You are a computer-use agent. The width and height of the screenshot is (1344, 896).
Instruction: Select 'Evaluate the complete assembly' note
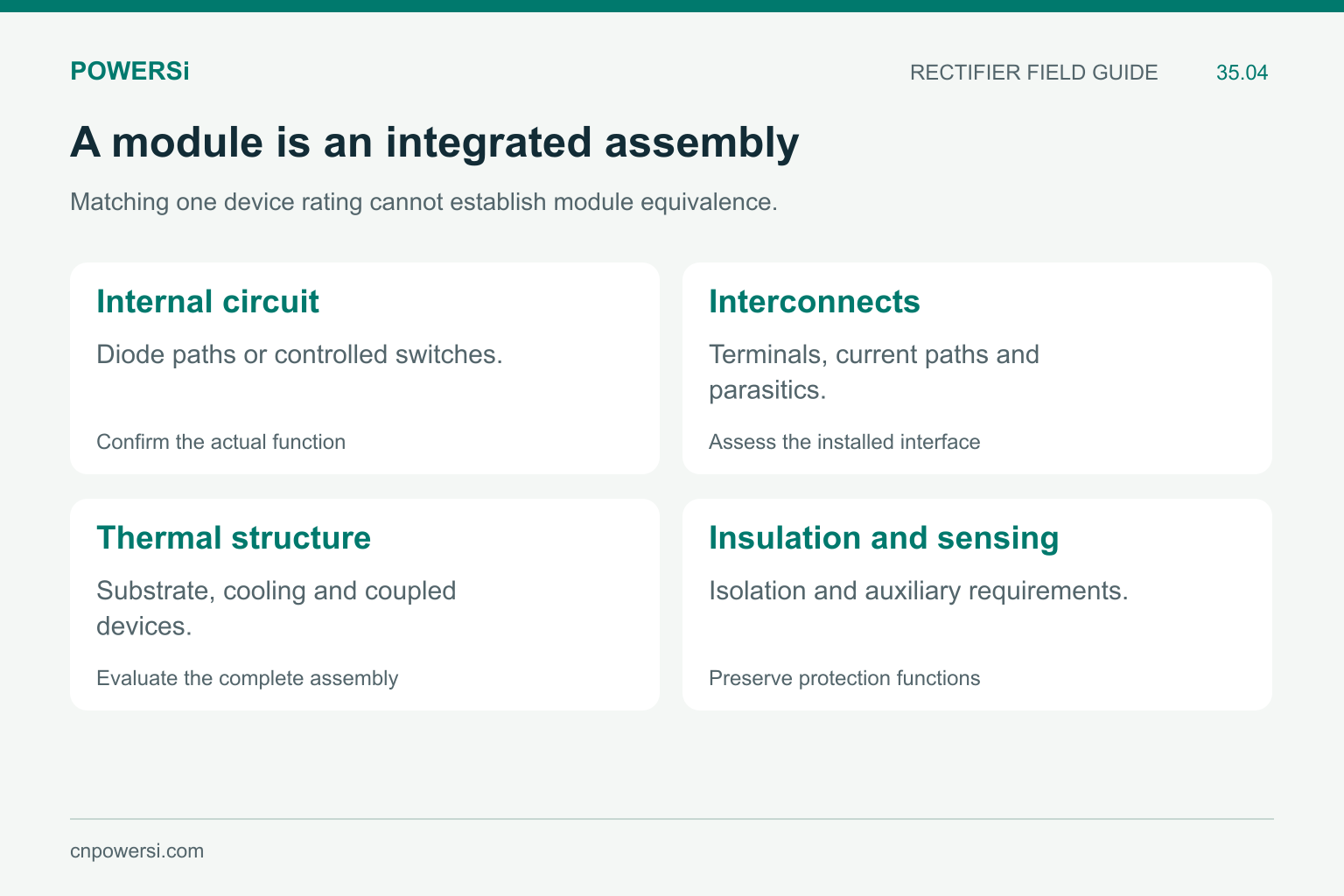[x=247, y=678]
